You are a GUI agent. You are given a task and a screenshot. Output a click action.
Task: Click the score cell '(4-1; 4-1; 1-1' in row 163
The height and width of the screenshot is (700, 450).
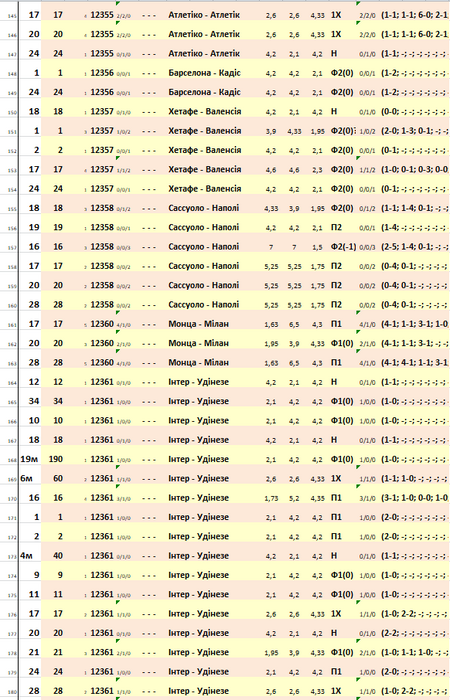pos(415,362)
